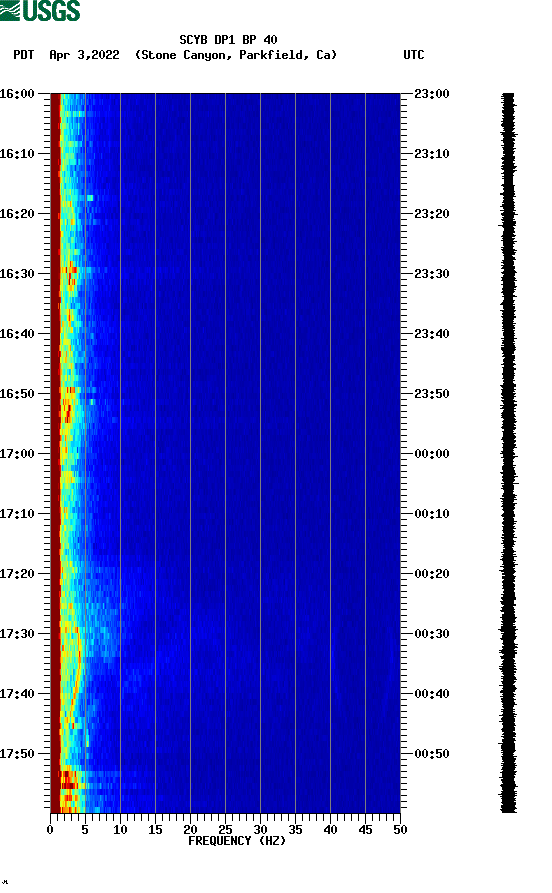Click the '16:10' PDT time label
The image size is (552, 893).
pos(17,154)
